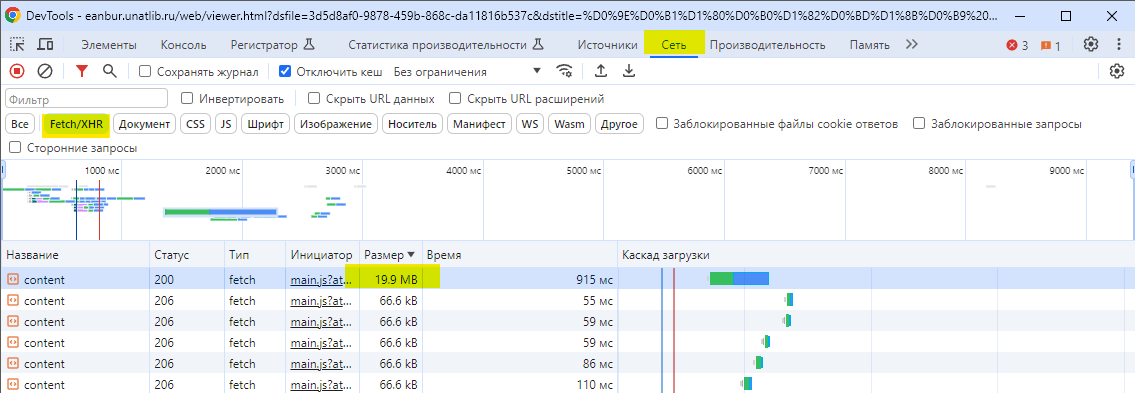1135x393 pixels.
Task: Show more tabs with the double chevron
Action: pos(912,44)
